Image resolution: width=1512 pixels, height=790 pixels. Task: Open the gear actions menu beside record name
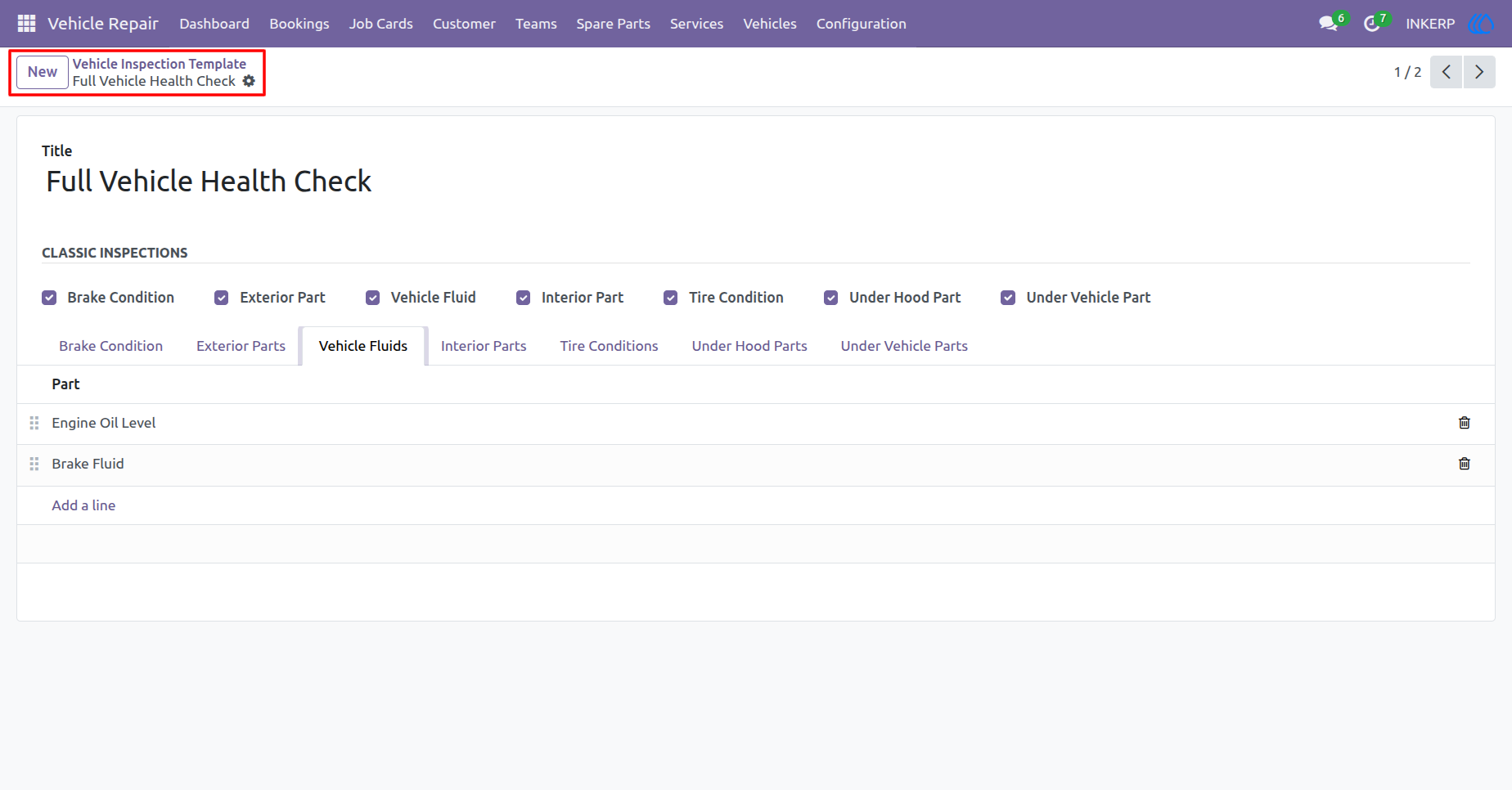pos(249,81)
